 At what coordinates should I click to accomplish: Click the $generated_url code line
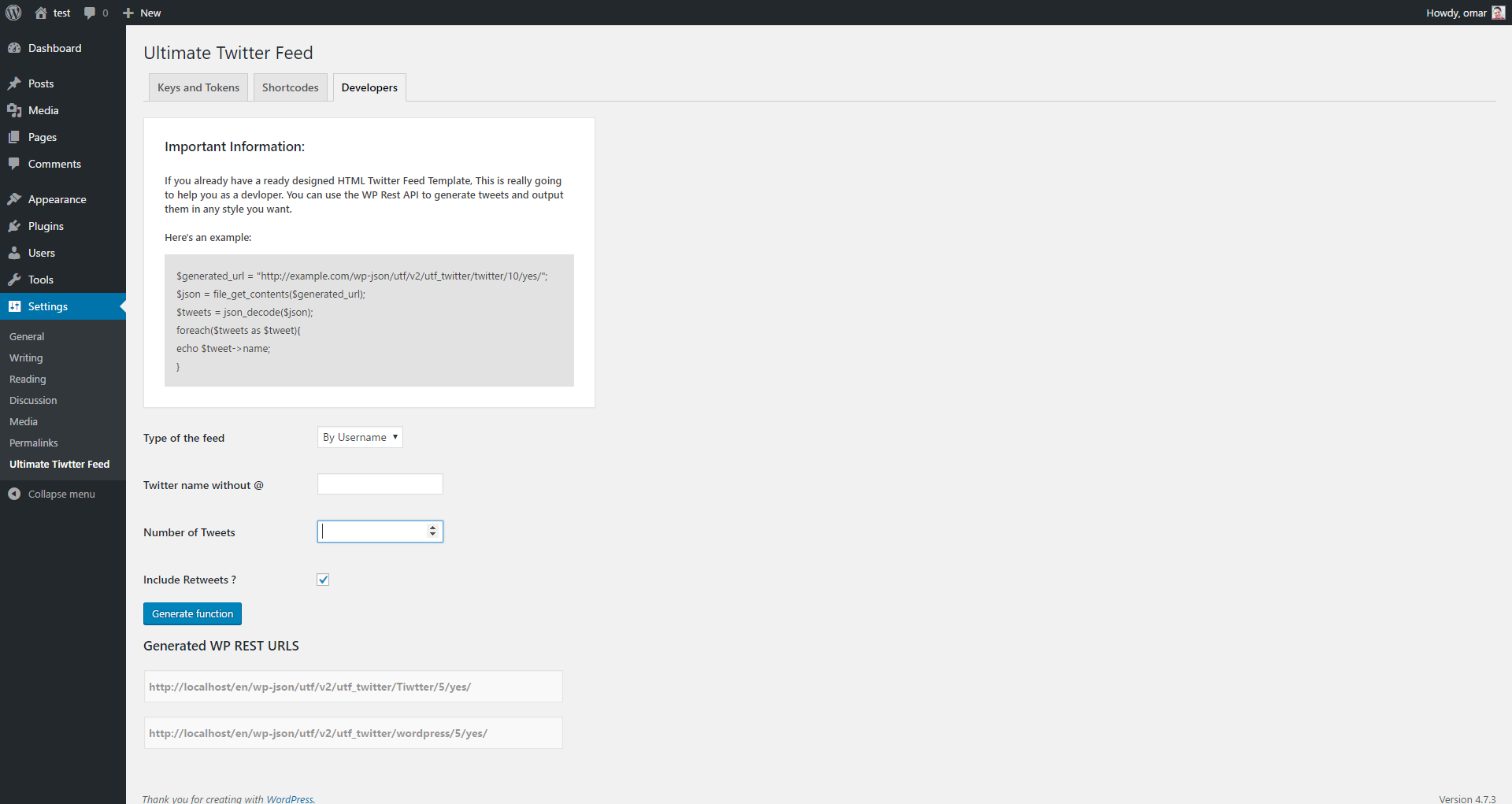[x=361, y=276]
